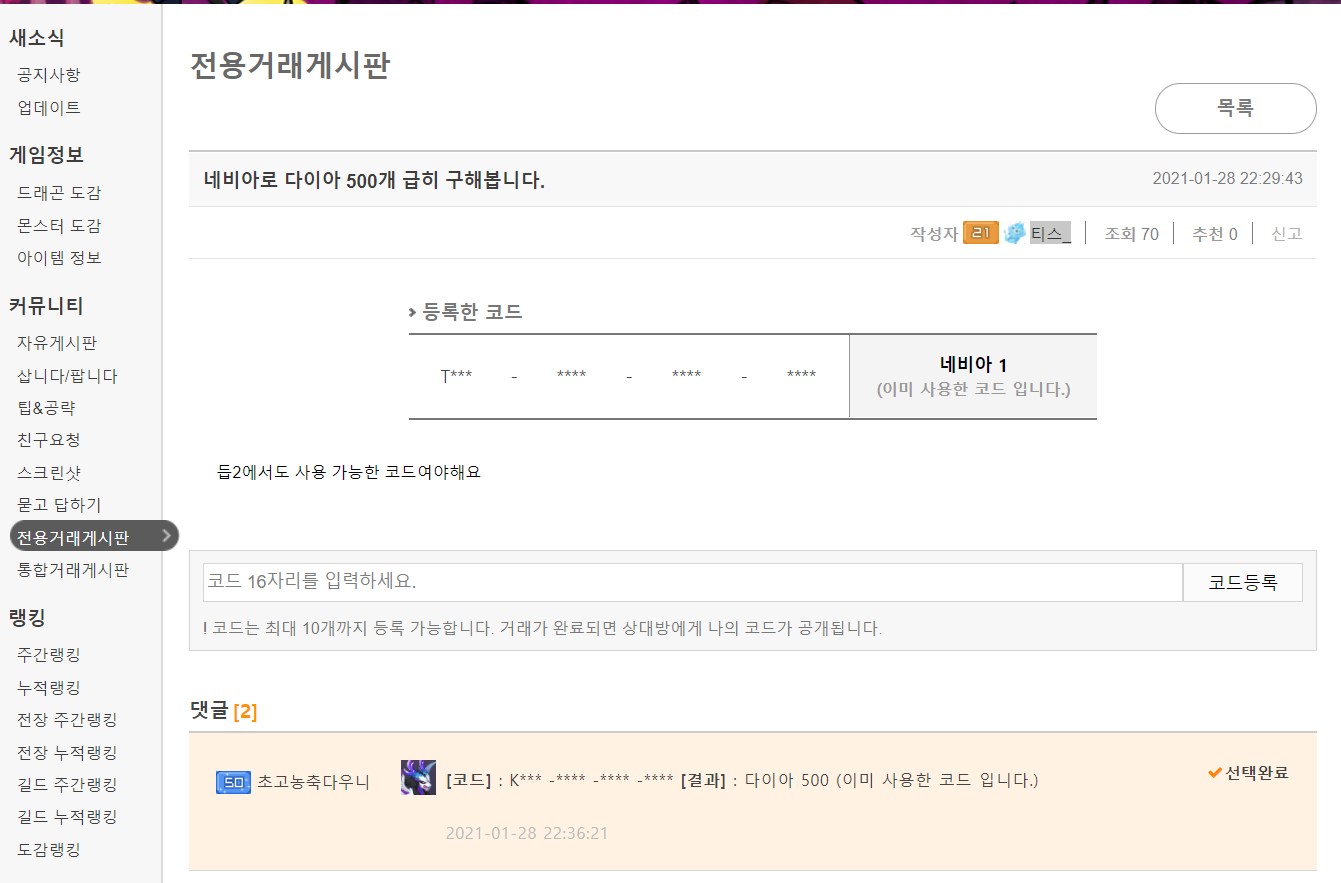The width and height of the screenshot is (1341, 883).
Task: Click the orange checkmark beside 선택완료
Action: click(1215, 772)
